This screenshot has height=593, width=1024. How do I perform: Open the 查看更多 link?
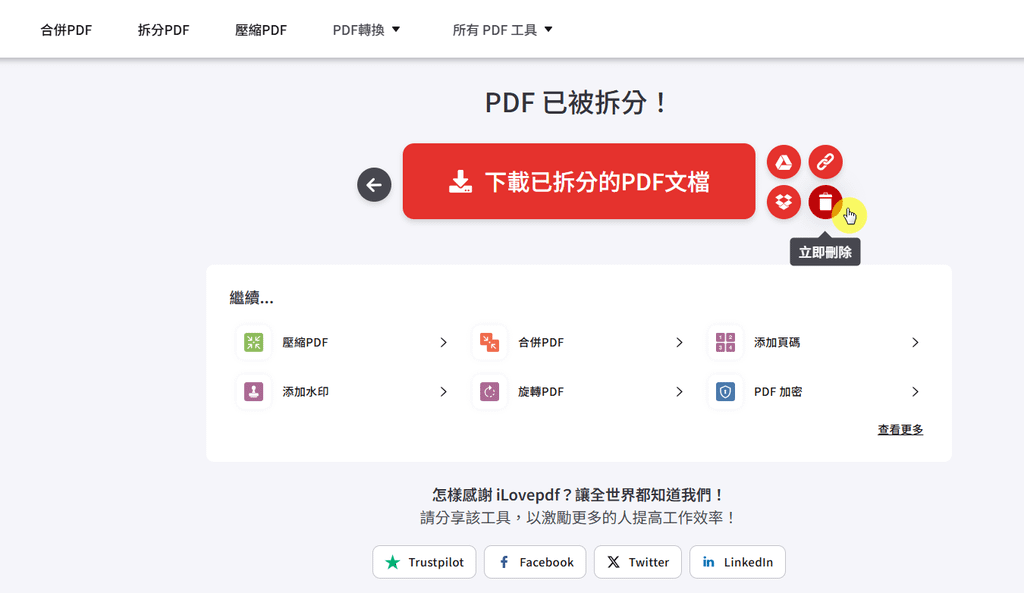point(900,430)
